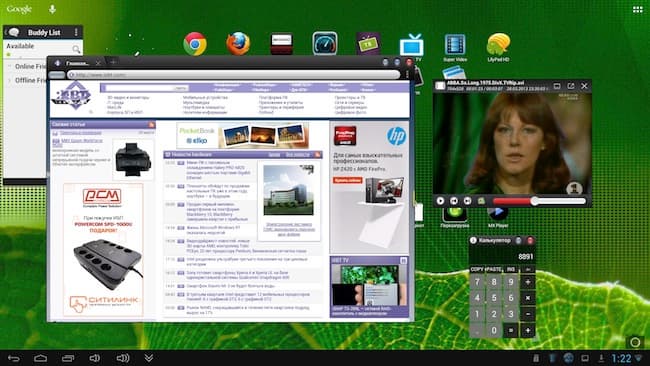Open a new browser tab

pos(113,63)
